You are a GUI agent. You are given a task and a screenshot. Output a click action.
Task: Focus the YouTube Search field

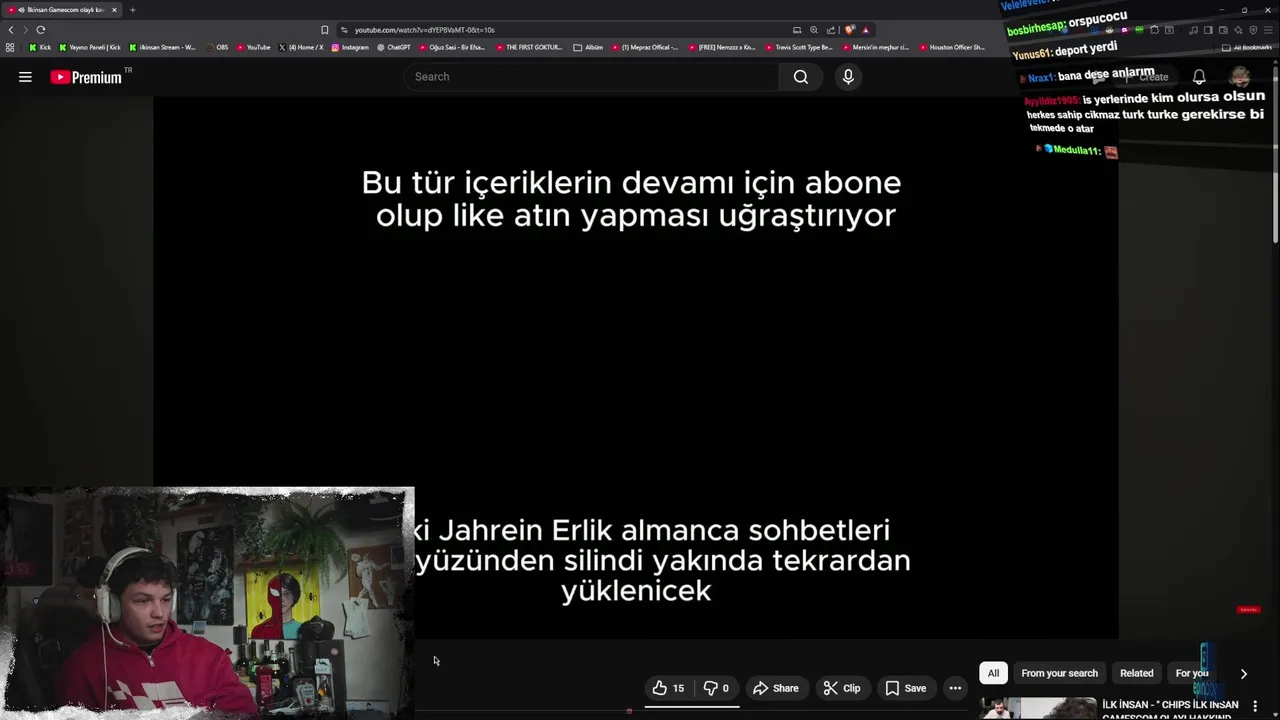pyautogui.click(x=592, y=77)
